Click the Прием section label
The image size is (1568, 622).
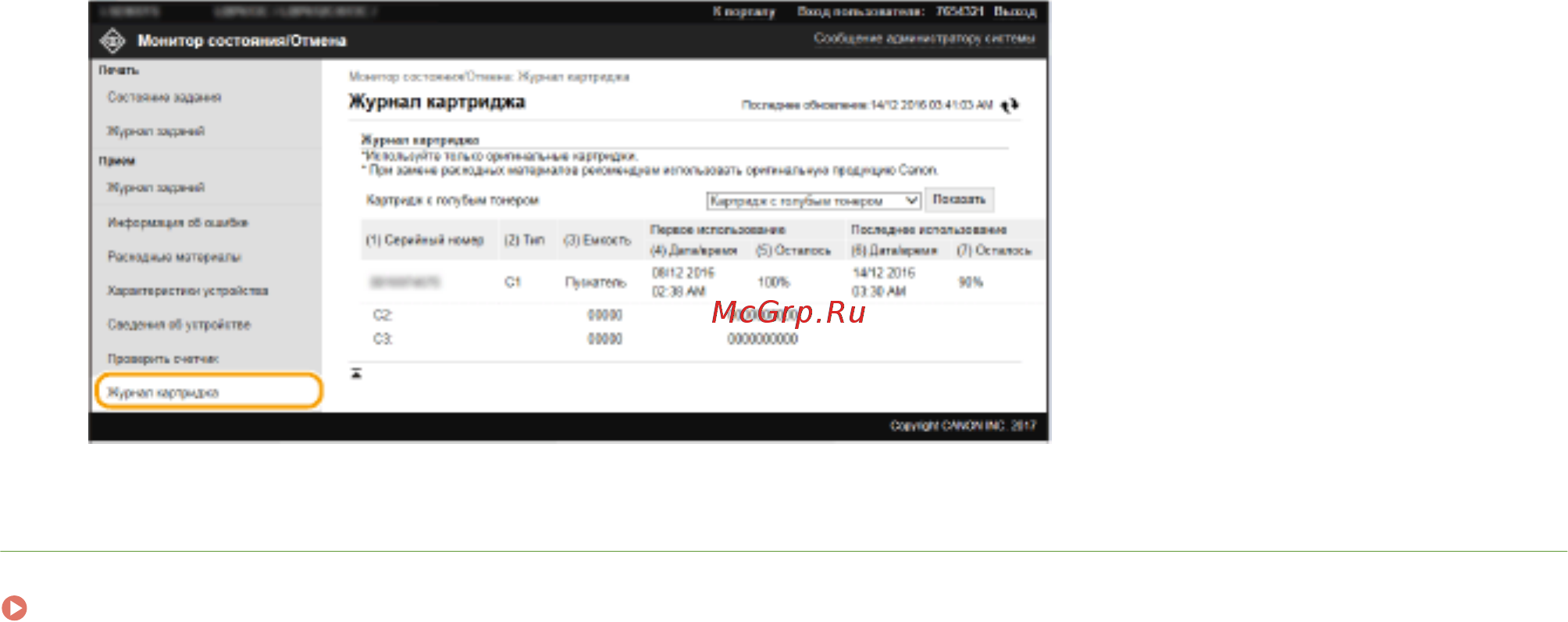(117, 161)
